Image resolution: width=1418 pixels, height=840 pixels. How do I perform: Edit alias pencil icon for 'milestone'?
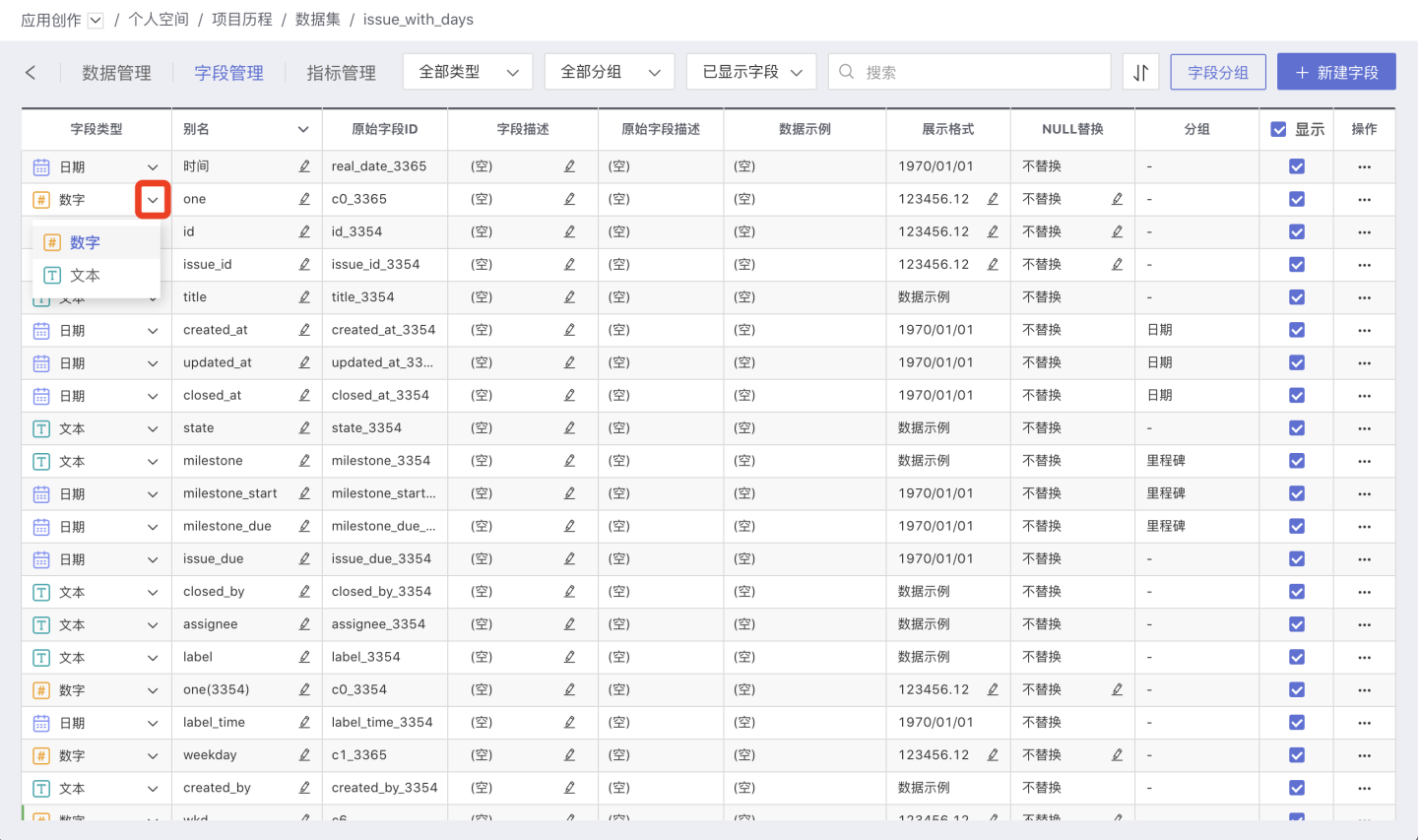click(x=304, y=461)
